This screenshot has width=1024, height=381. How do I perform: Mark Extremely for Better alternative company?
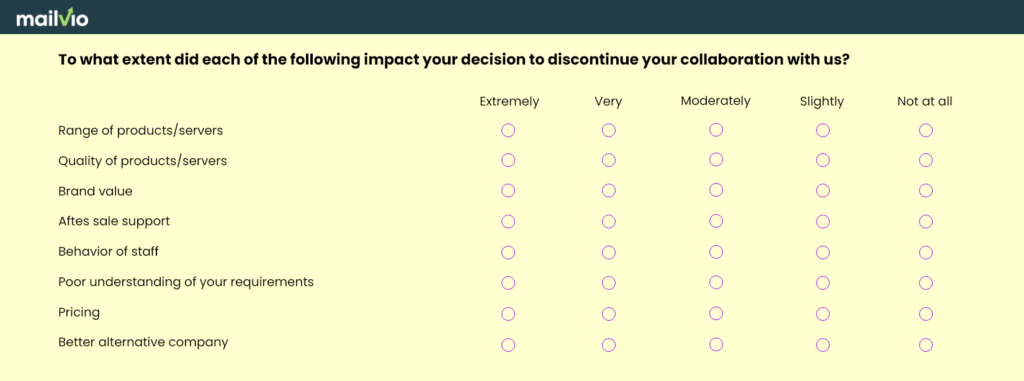[x=508, y=344]
